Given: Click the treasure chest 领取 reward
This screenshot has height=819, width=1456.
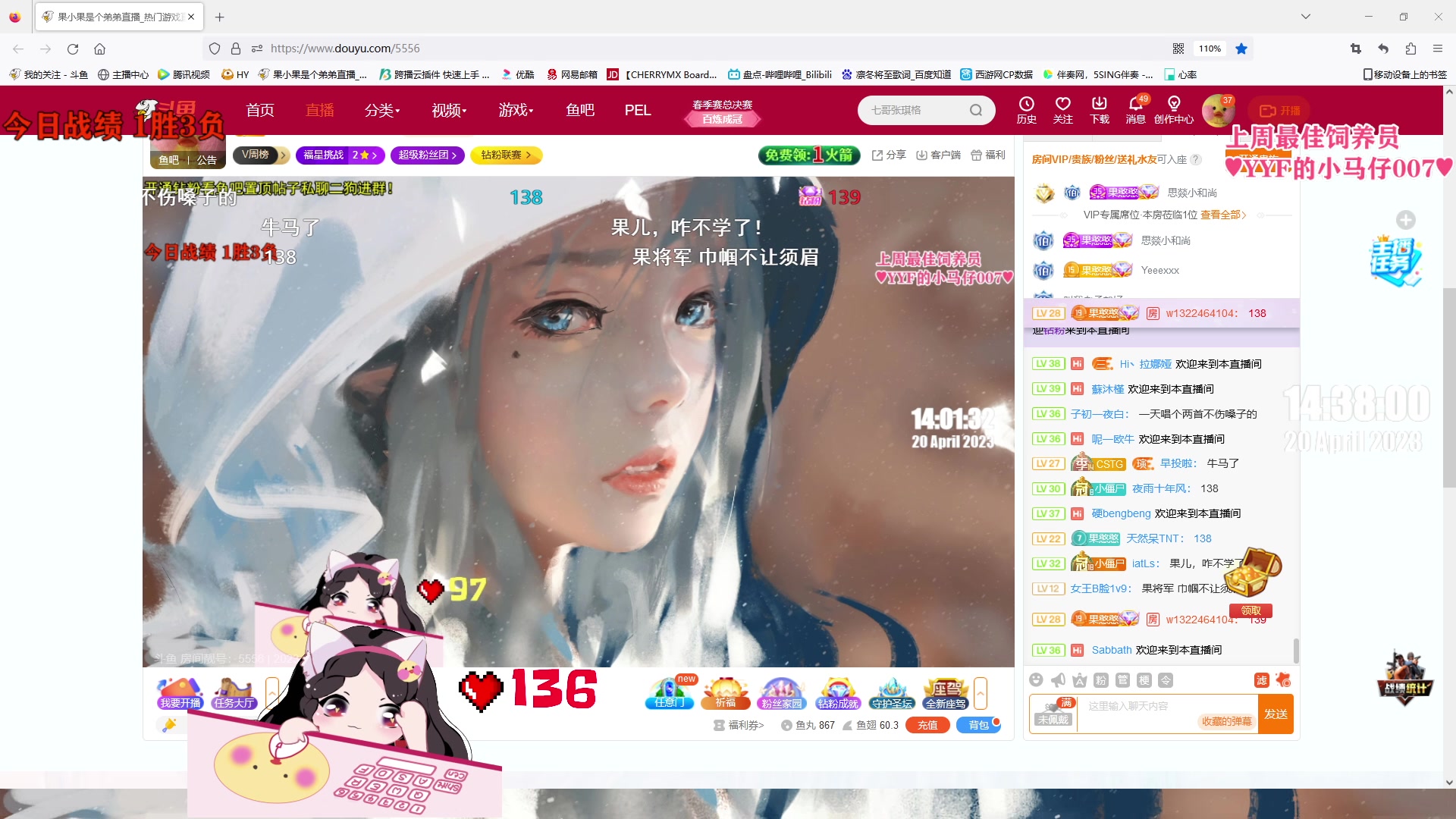Looking at the screenshot, I should (1250, 610).
